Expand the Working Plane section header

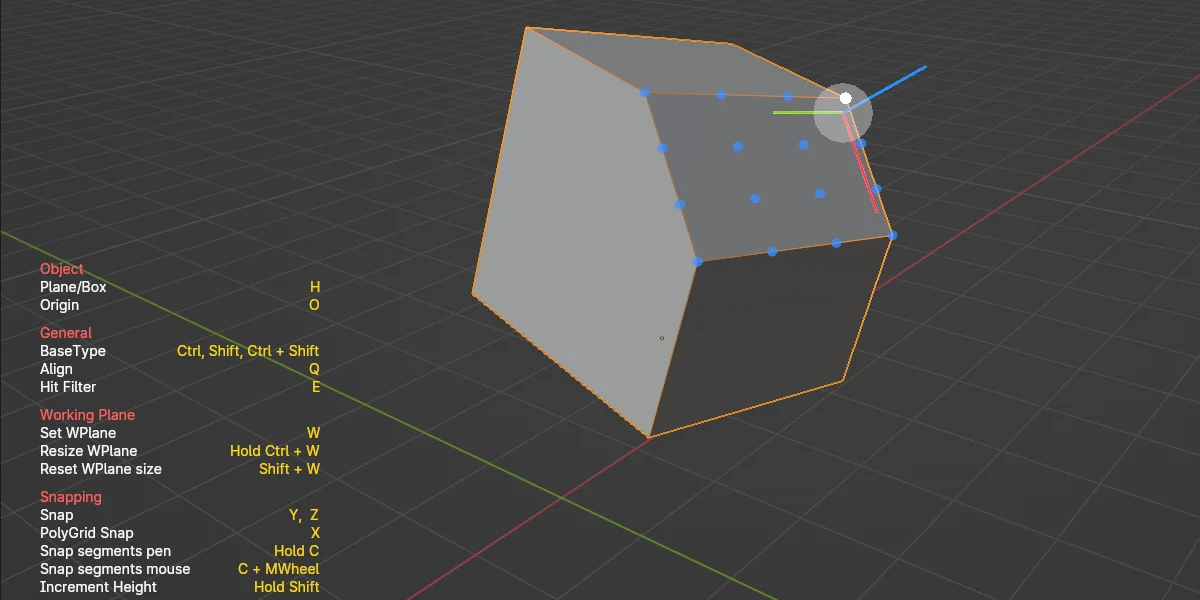pyautogui.click(x=87, y=414)
